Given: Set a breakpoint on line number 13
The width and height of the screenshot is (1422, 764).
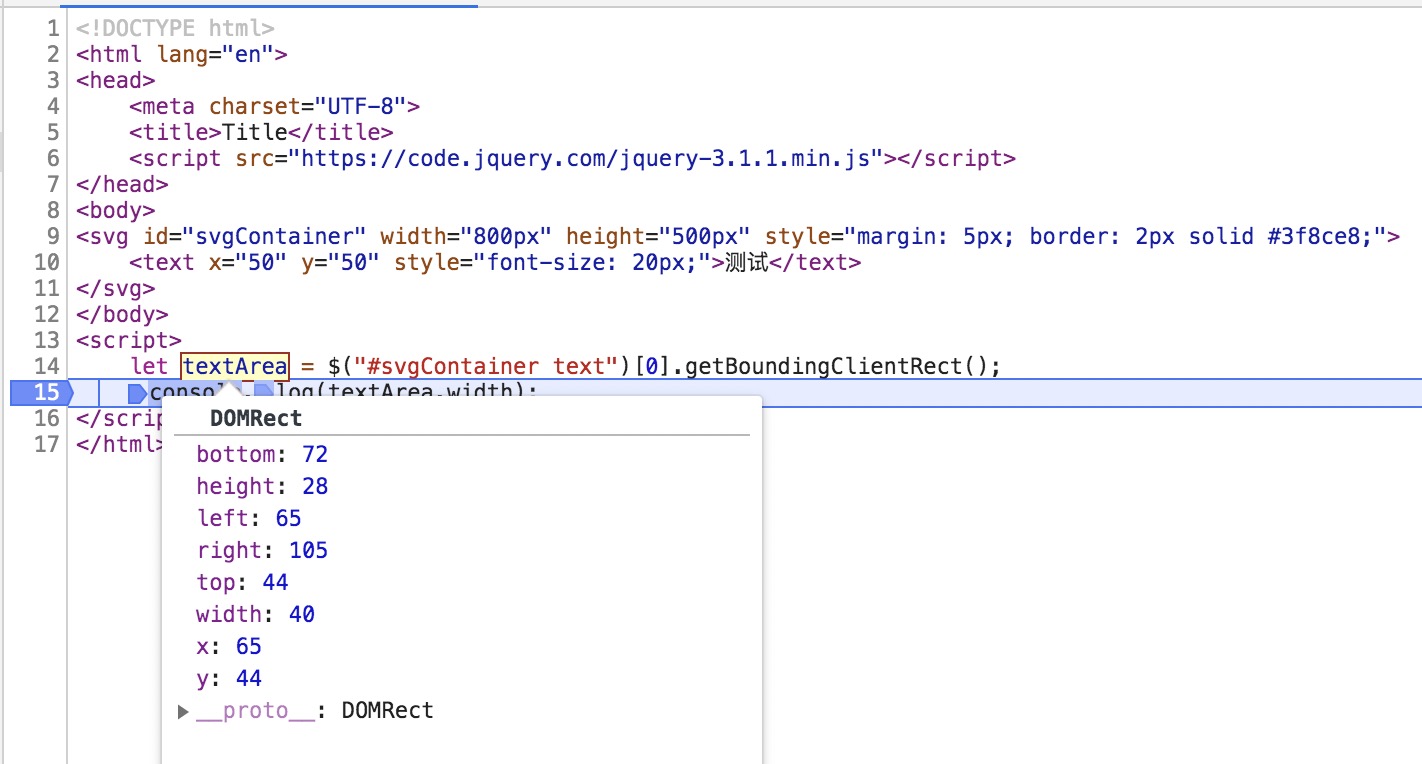Looking at the screenshot, I should pyautogui.click(x=47, y=340).
